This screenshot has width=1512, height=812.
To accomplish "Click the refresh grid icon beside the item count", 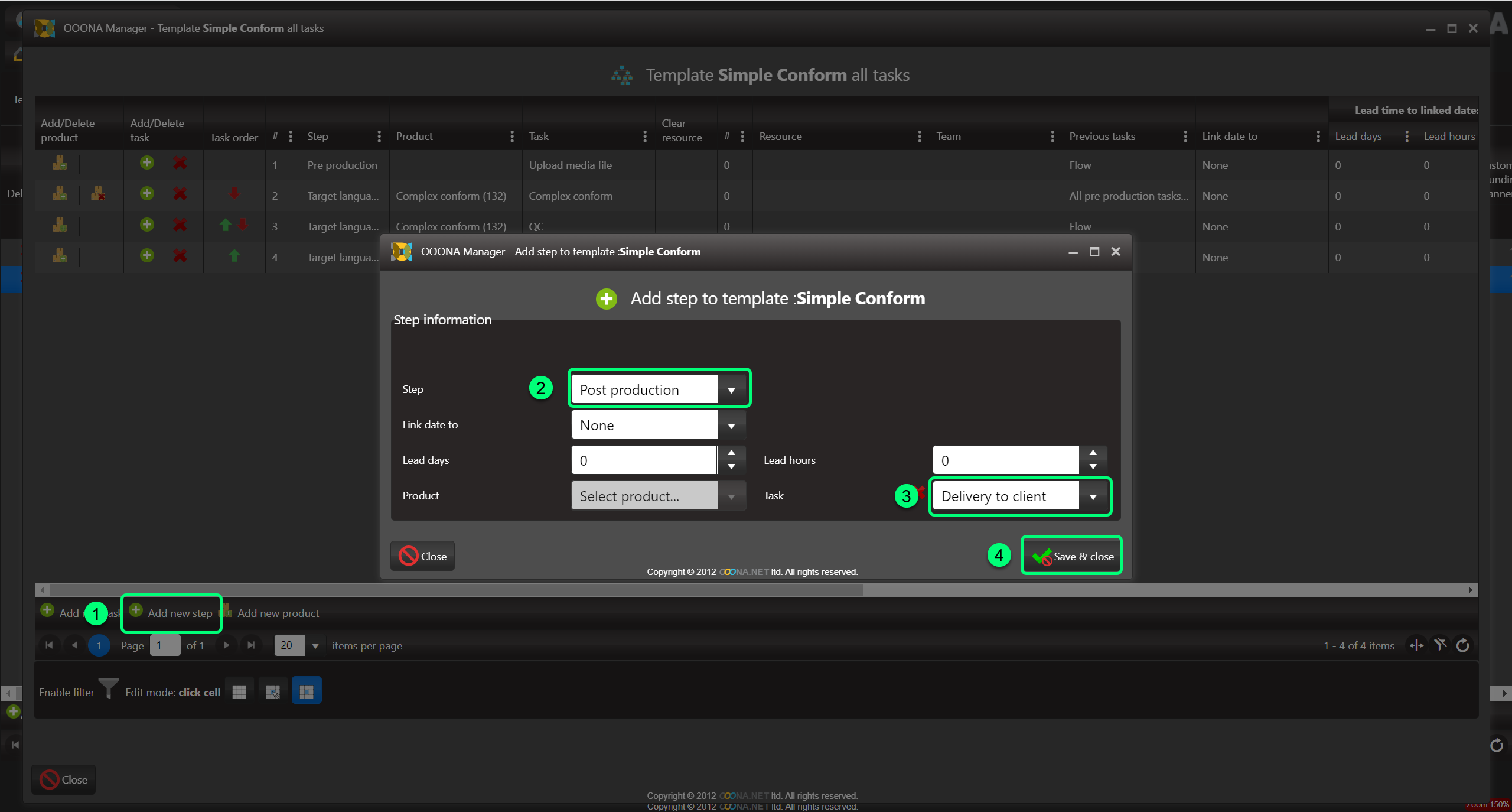I will 1462,645.
